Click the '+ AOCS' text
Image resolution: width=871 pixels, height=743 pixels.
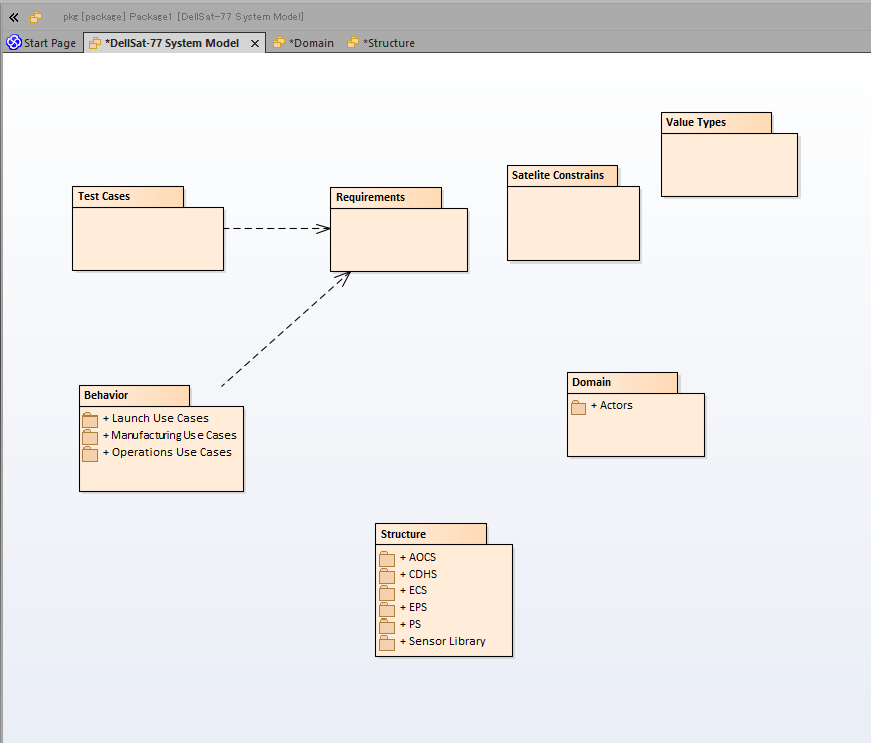pos(418,557)
